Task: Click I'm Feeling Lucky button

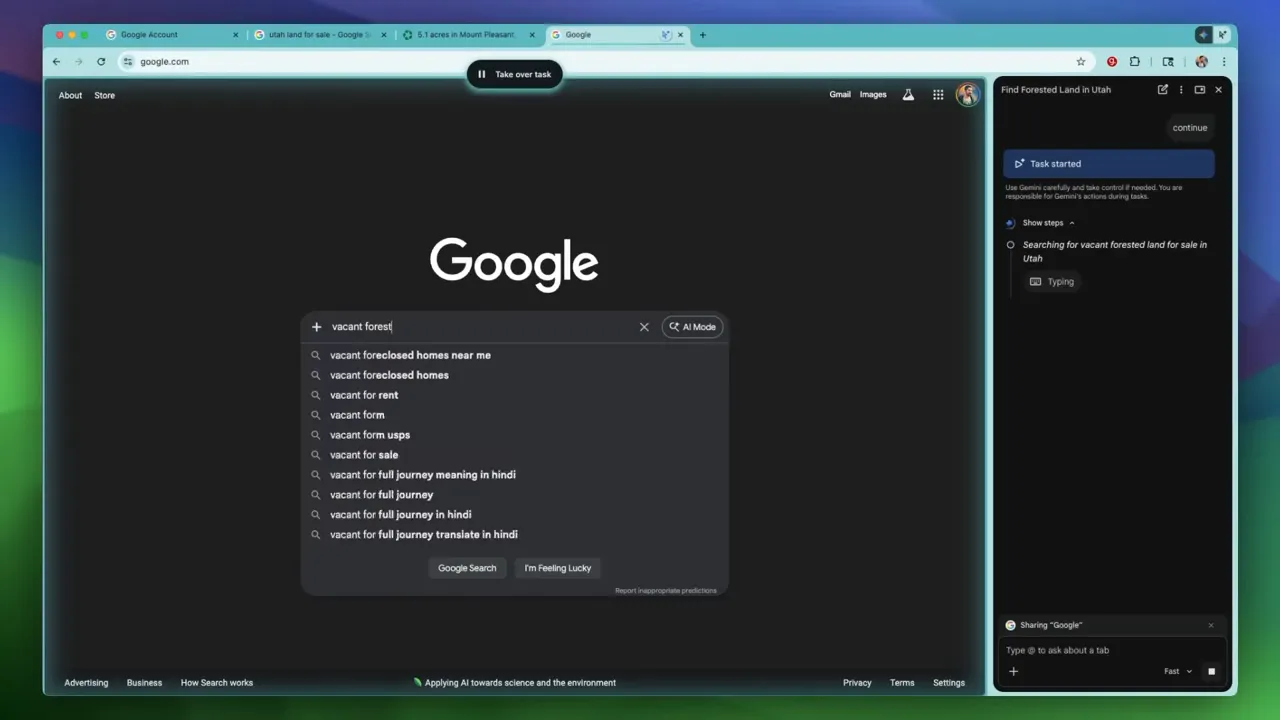Action: pyautogui.click(x=558, y=568)
